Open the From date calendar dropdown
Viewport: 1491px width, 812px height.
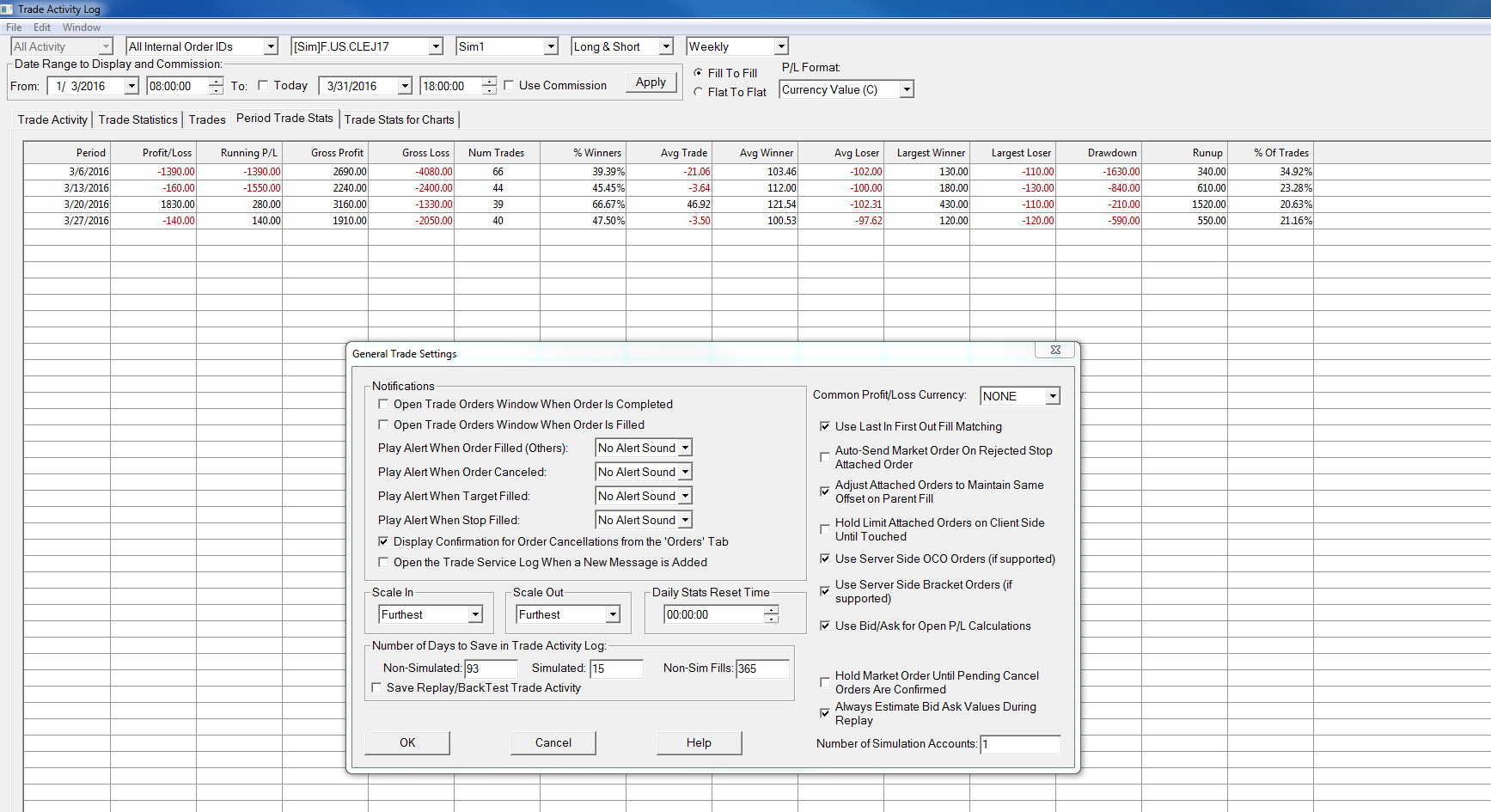point(131,86)
